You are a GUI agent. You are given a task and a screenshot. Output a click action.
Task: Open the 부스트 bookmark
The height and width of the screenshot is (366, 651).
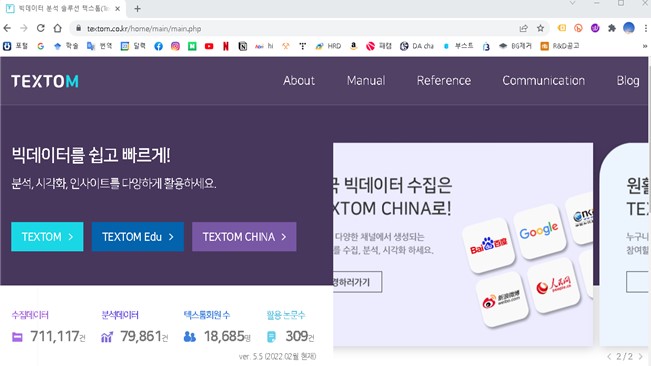point(458,46)
